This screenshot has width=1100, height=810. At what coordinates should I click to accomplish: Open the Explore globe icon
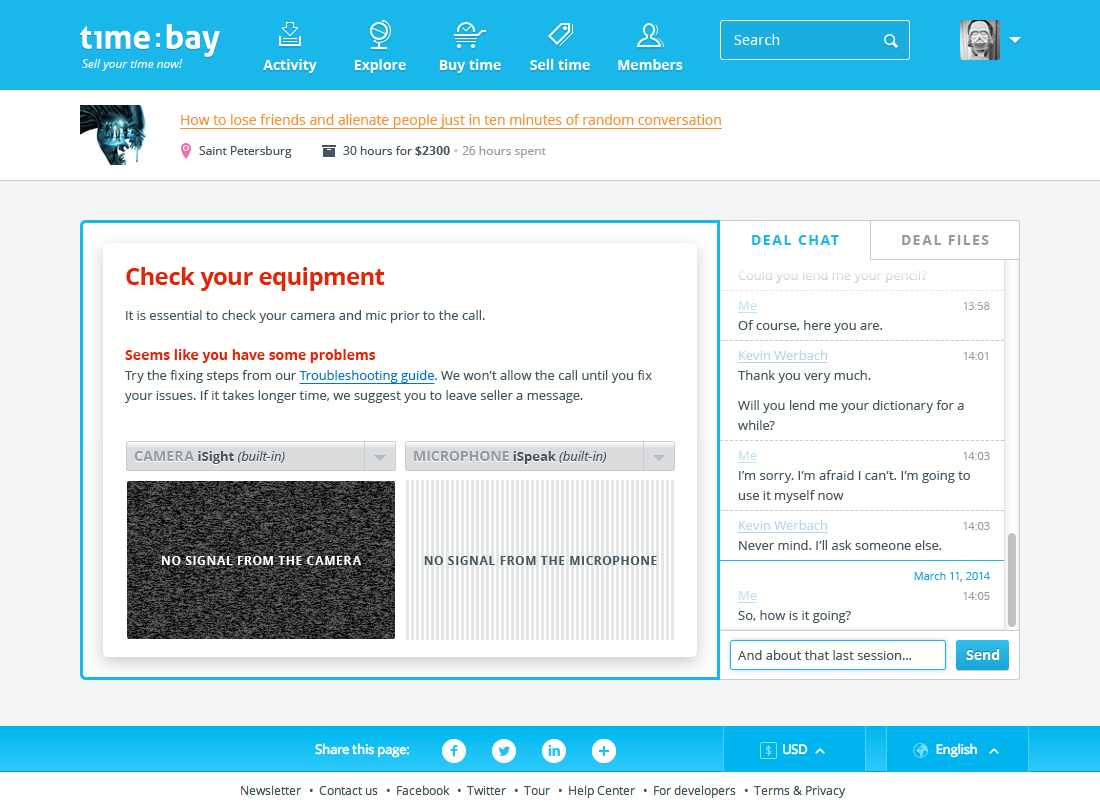click(x=380, y=35)
